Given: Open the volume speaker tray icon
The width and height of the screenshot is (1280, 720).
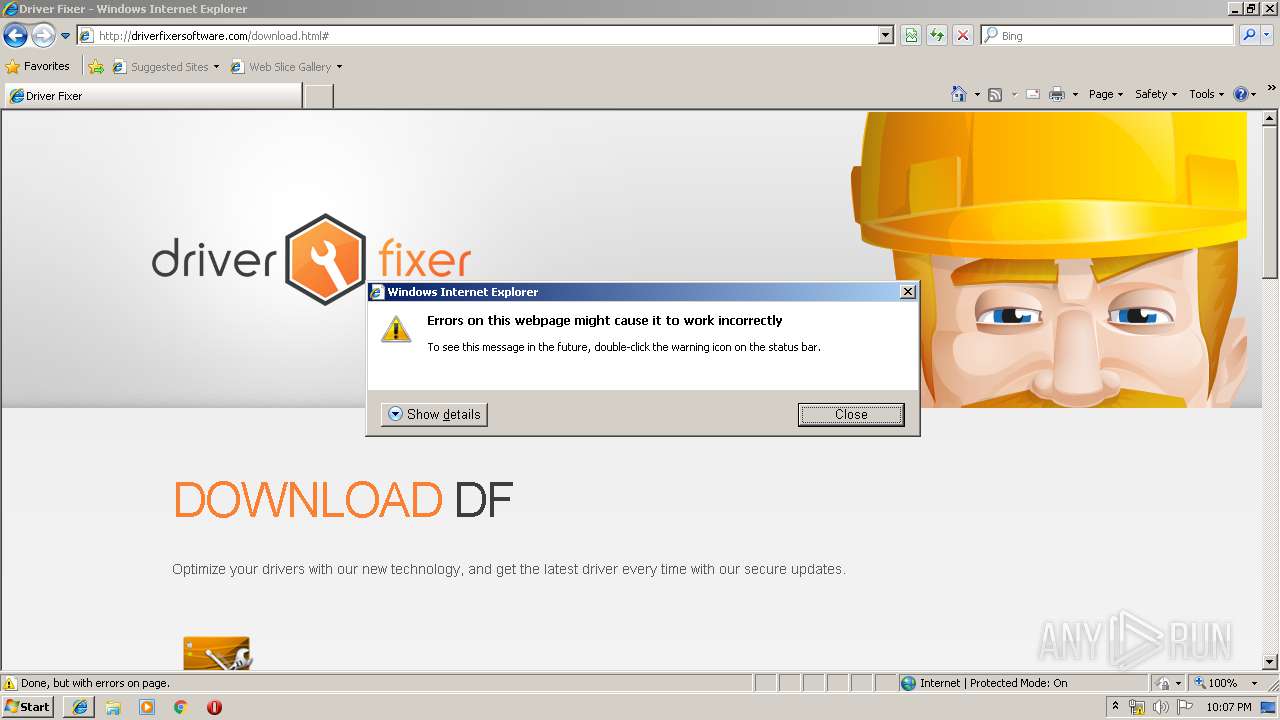Looking at the screenshot, I should pyautogui.click(x=1161, y=707).
